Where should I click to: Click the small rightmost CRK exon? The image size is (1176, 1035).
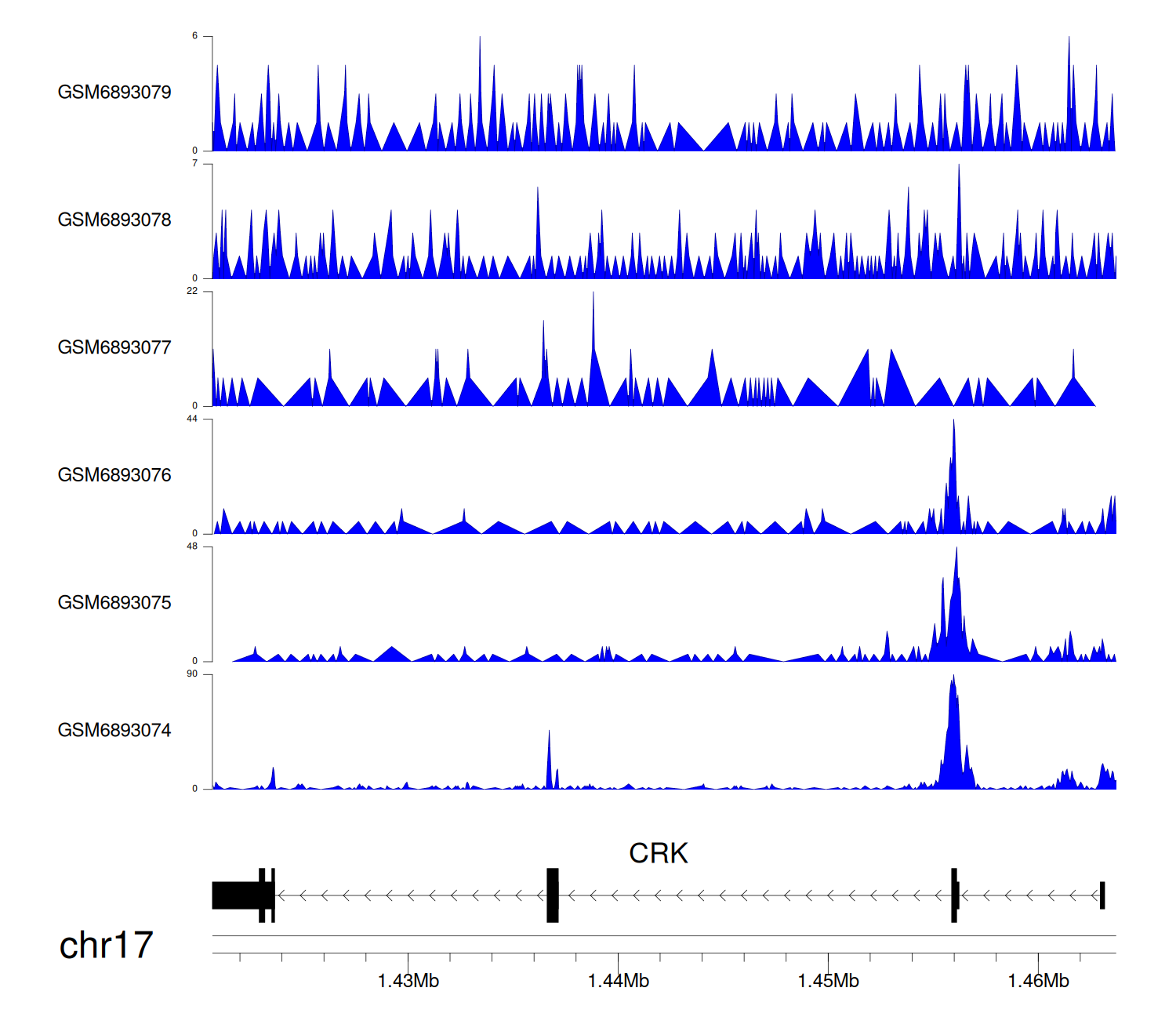pos(1102,895)
